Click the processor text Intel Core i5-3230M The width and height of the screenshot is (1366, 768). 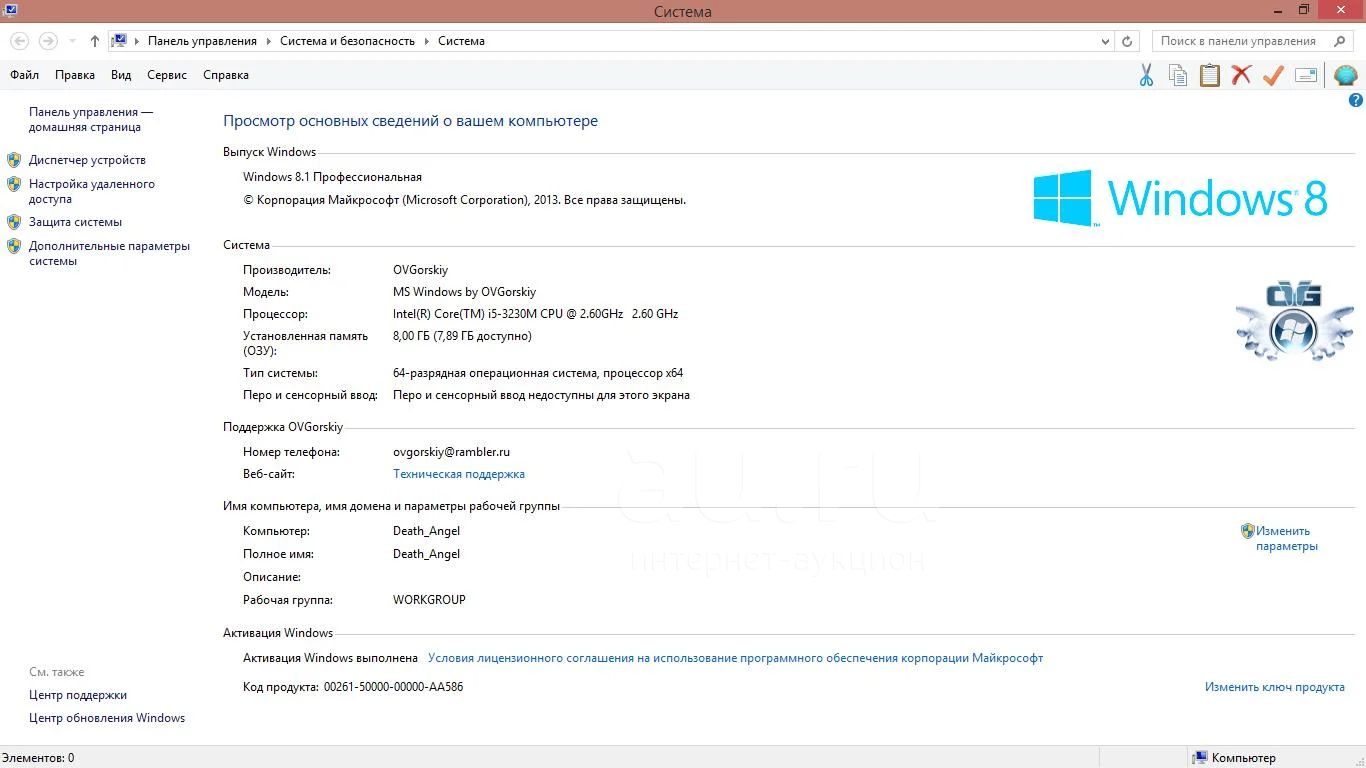(x=535, y=314)
